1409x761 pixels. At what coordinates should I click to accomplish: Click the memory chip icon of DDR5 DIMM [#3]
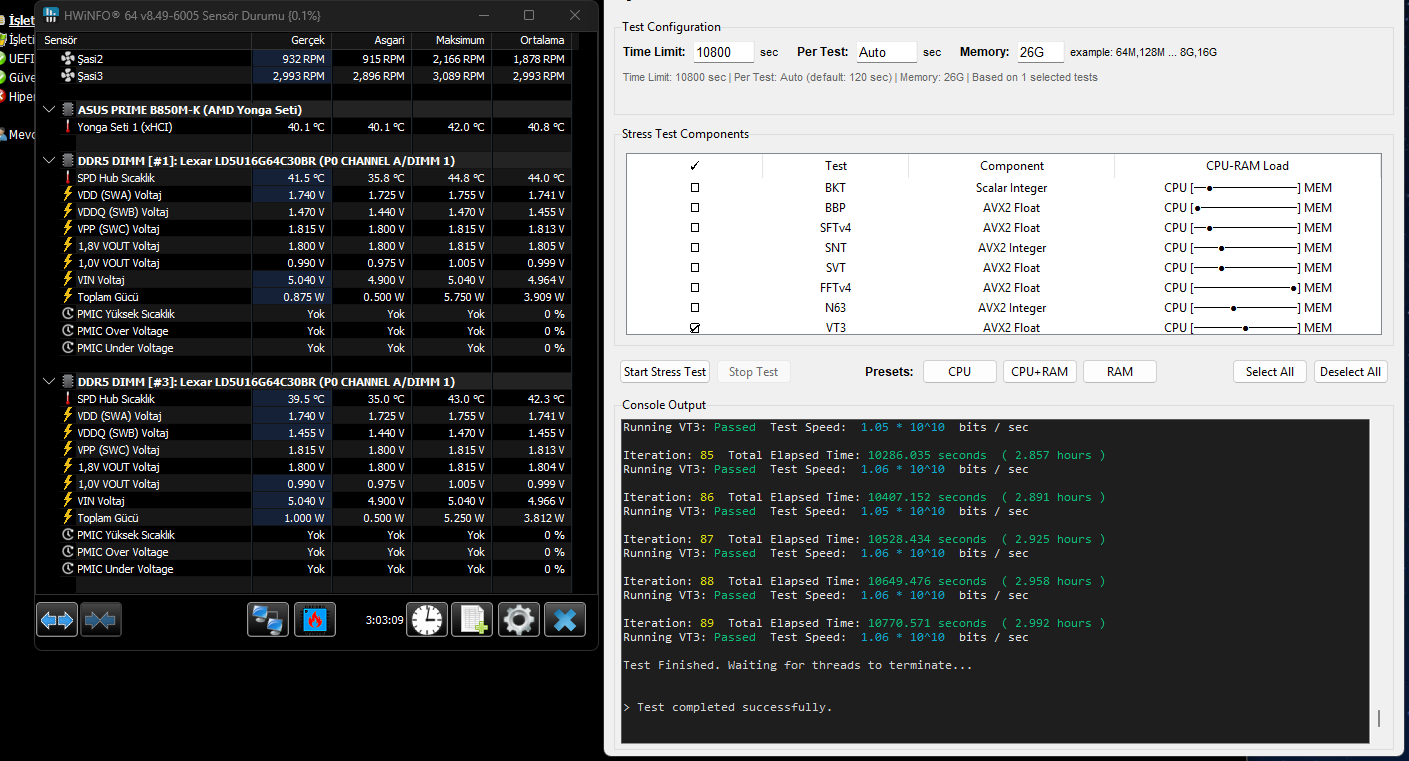click(x=68, y=381)
